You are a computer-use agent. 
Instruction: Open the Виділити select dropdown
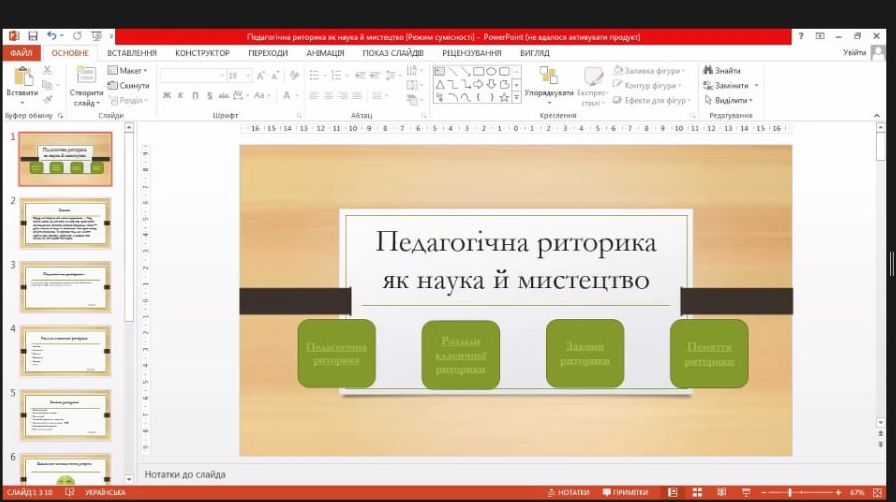732,101
